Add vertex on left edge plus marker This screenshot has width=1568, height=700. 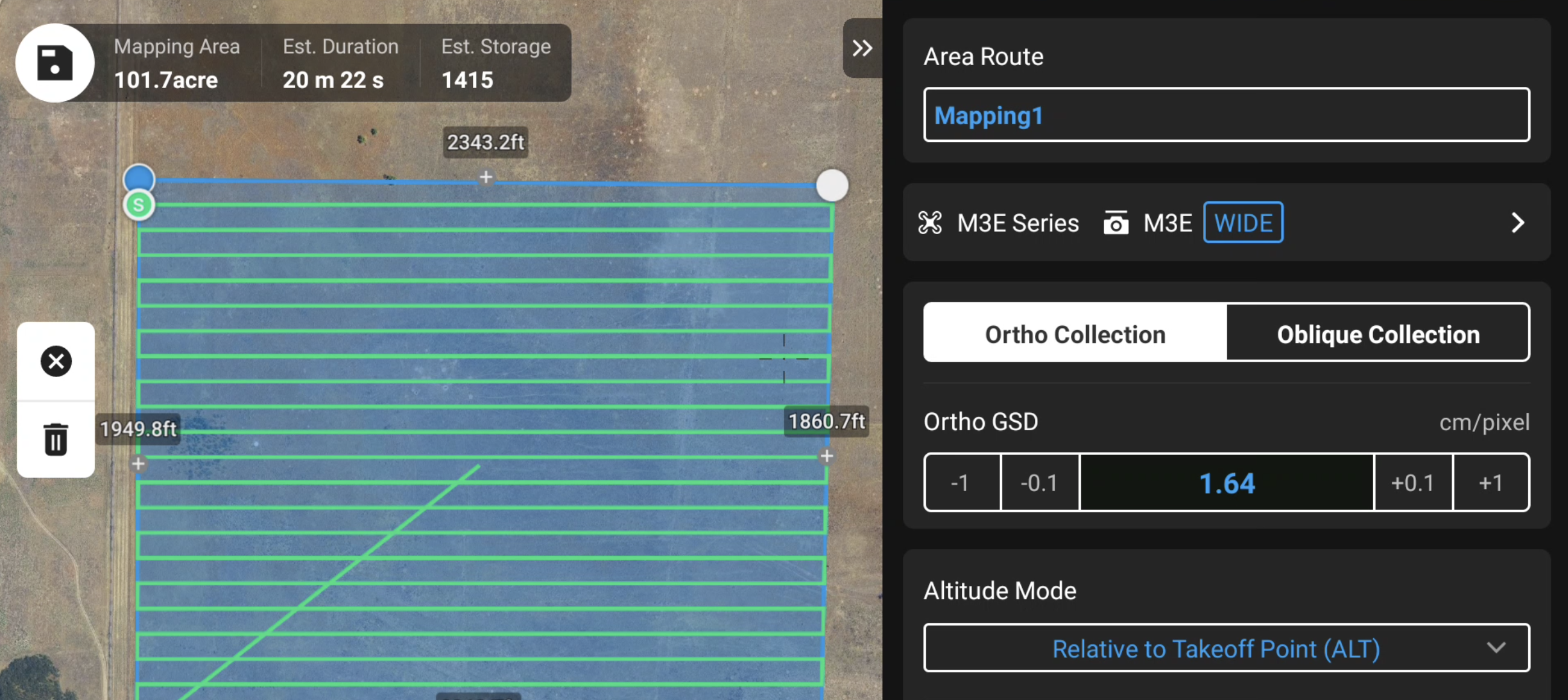point(138,463)
